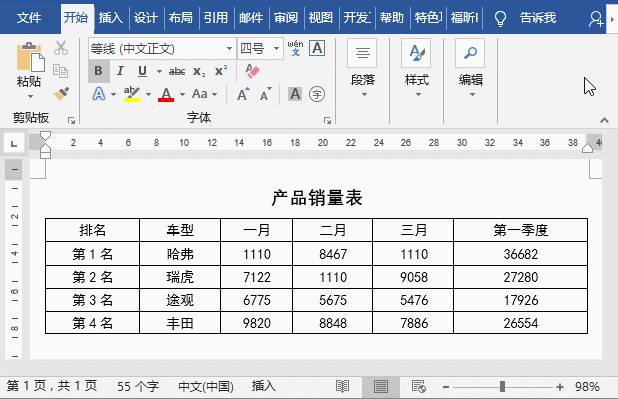Switch to Read Mode view icon

coord(342,387)
